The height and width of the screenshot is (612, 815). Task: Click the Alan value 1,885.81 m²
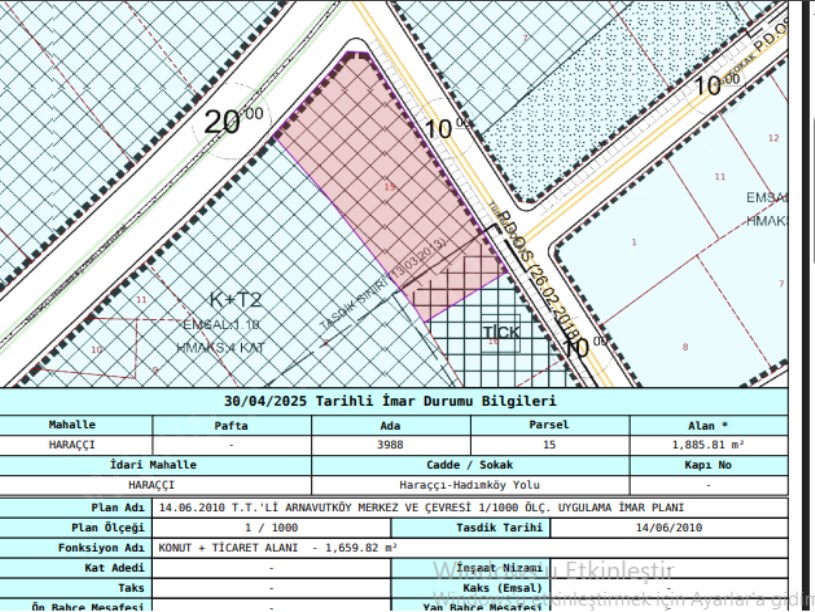coord(707,445)
